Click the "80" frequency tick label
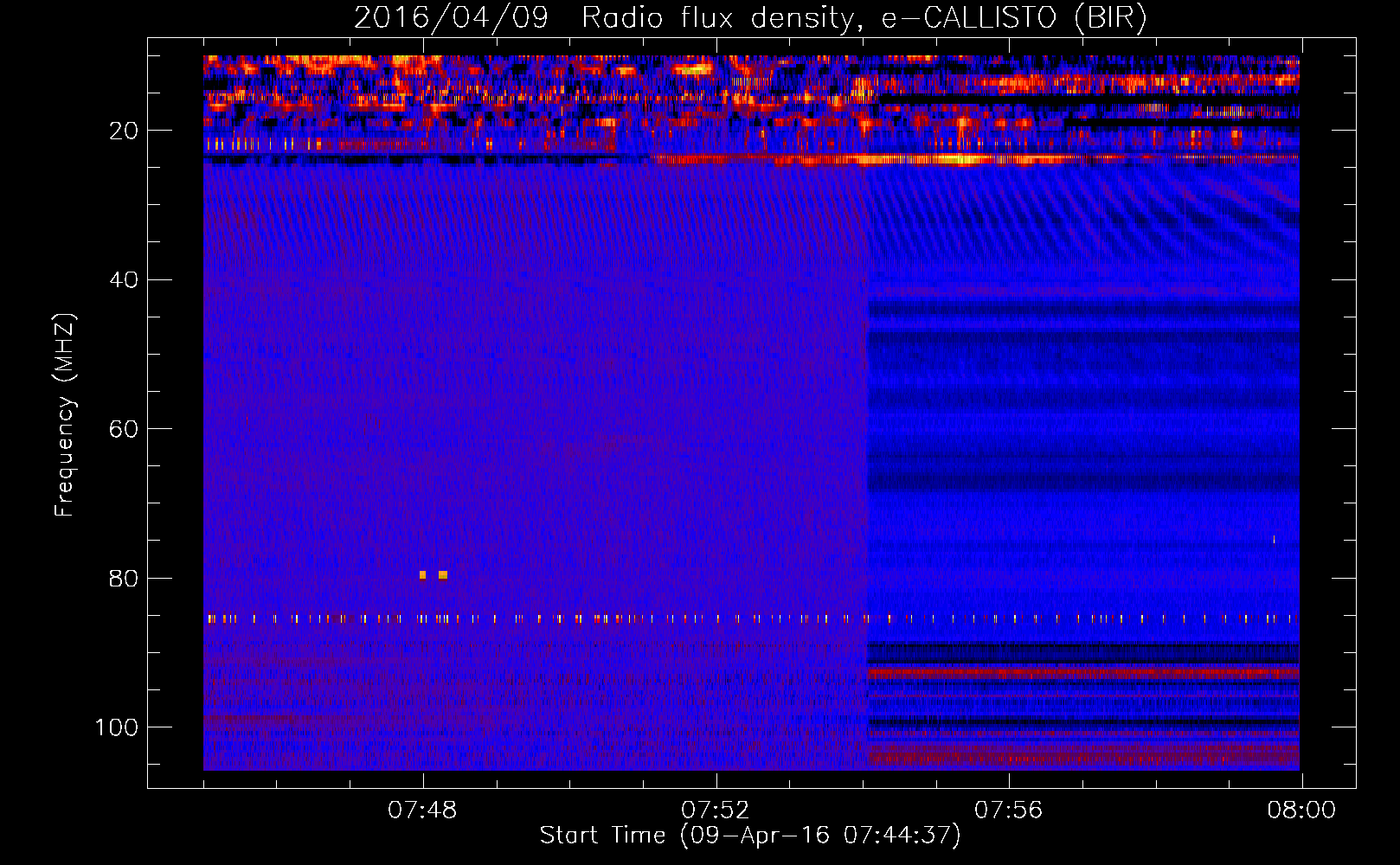 [x=124, y=579]
